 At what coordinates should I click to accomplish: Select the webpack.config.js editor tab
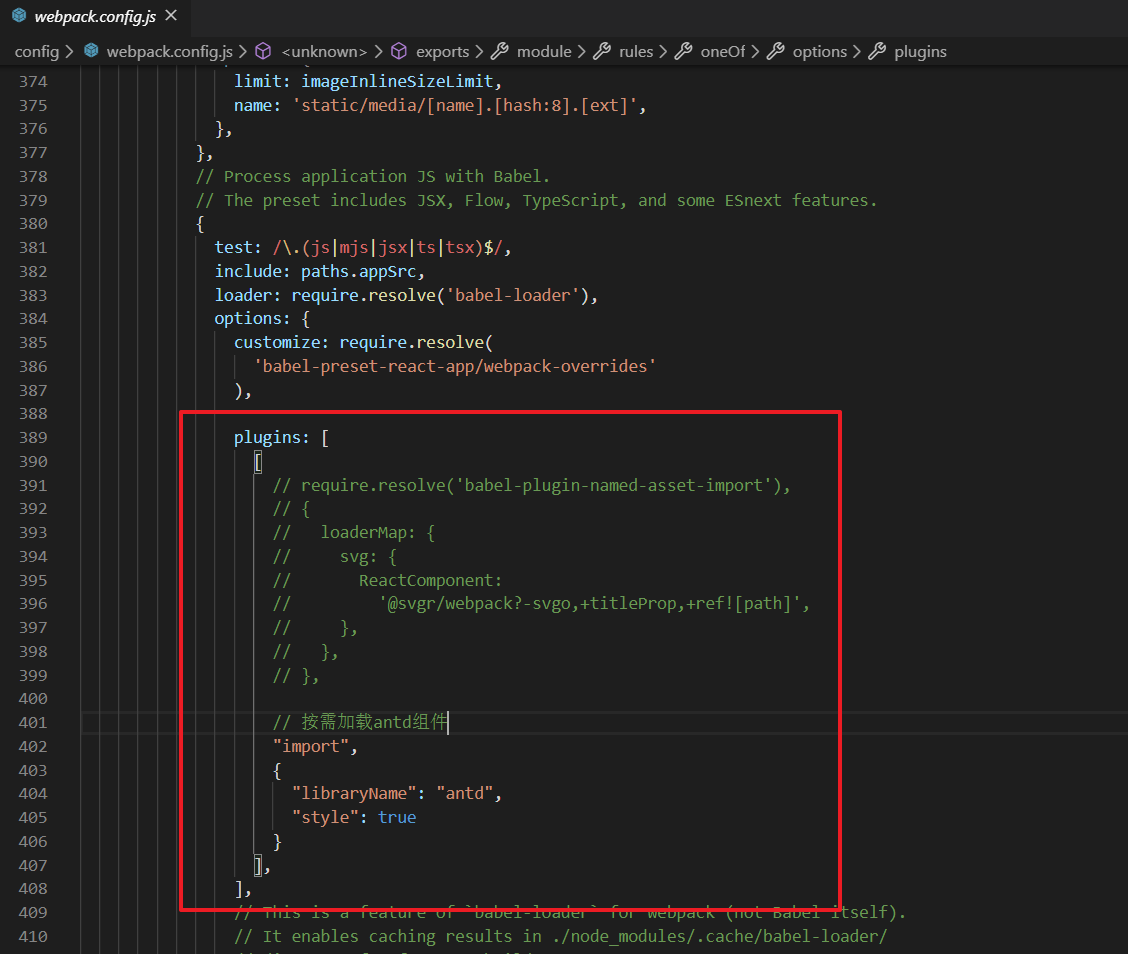click(x=95, y=17)
